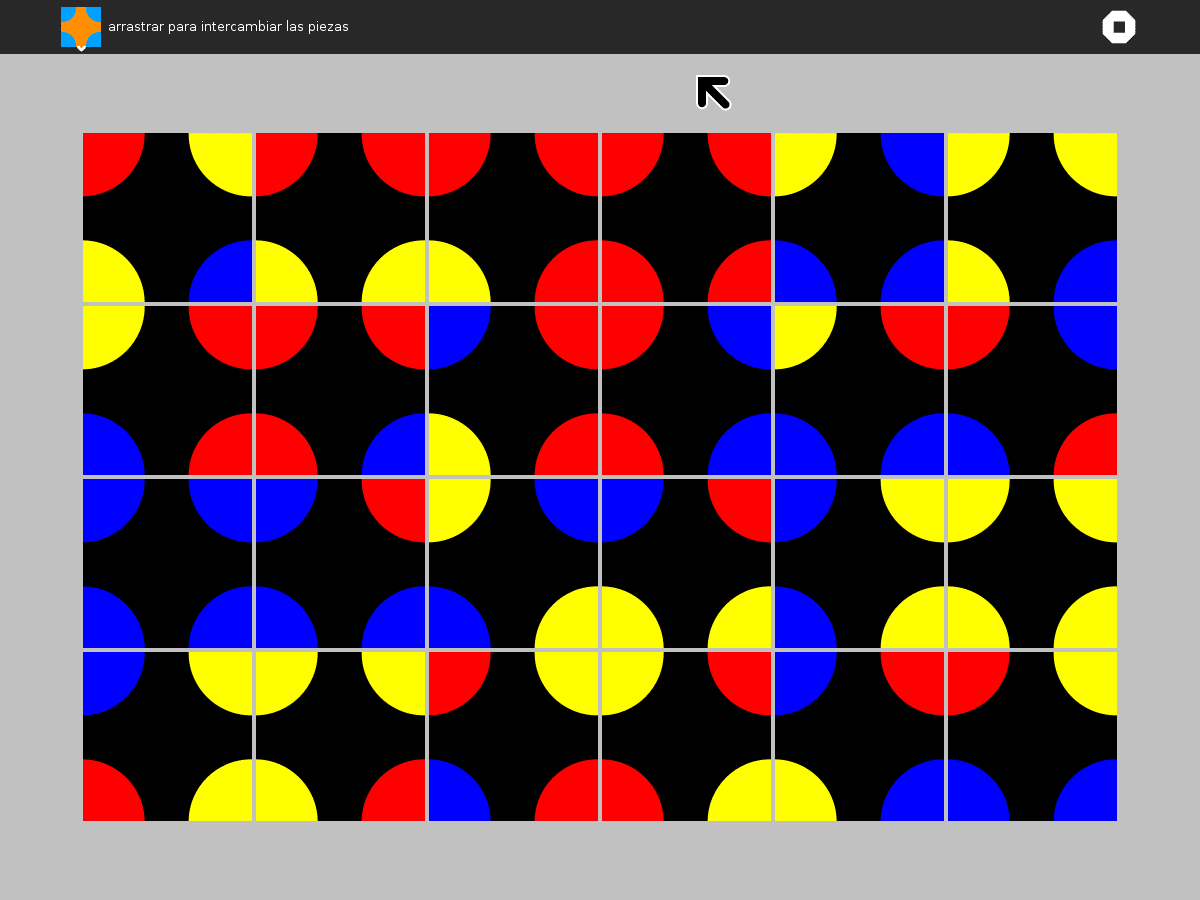Click the text "arrastrar para intercambiar las piezas"

pyautogui.click(x=228, y=27)
